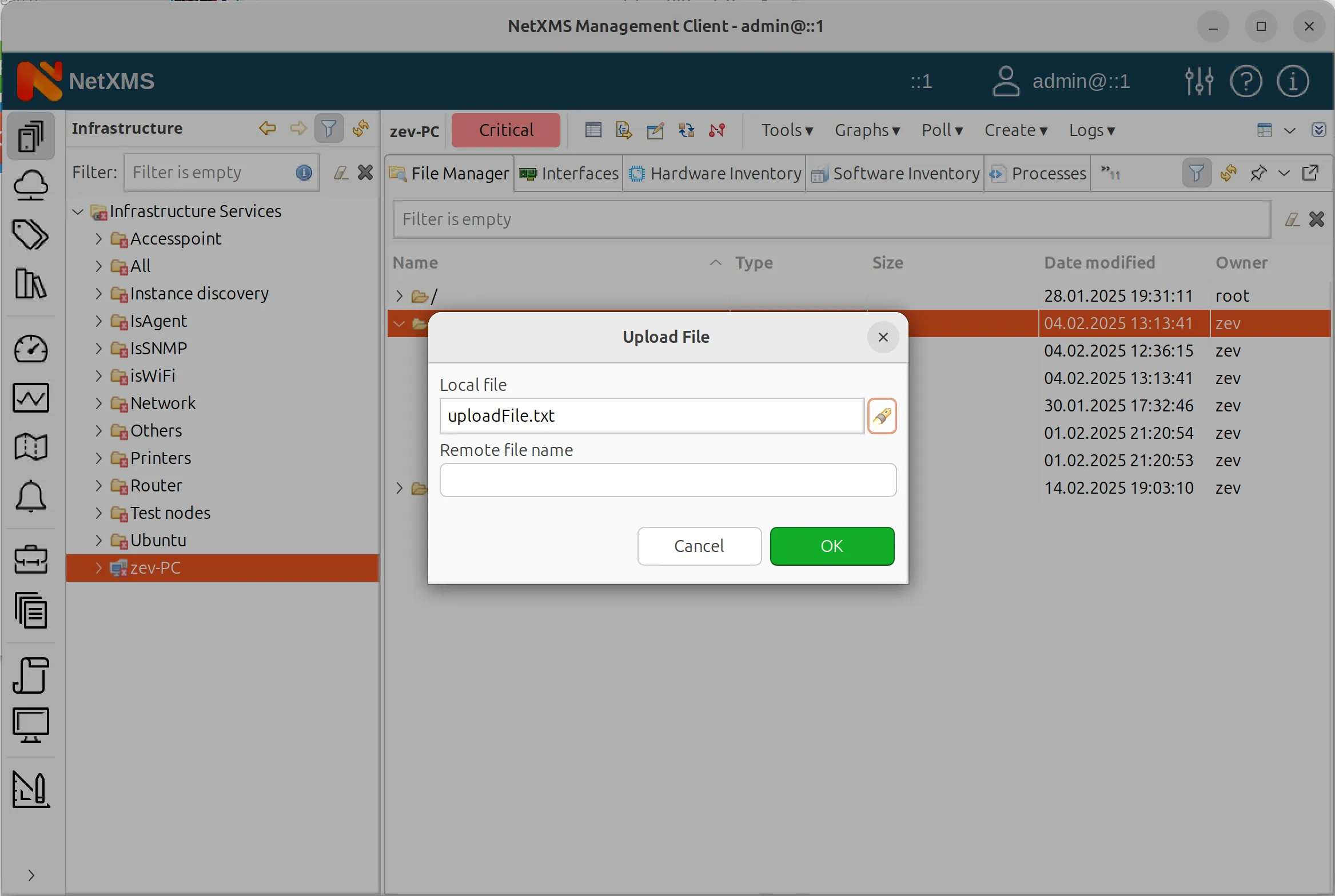
Task: Click the table view icon near Logs menu
Action: click(1264, 130)
